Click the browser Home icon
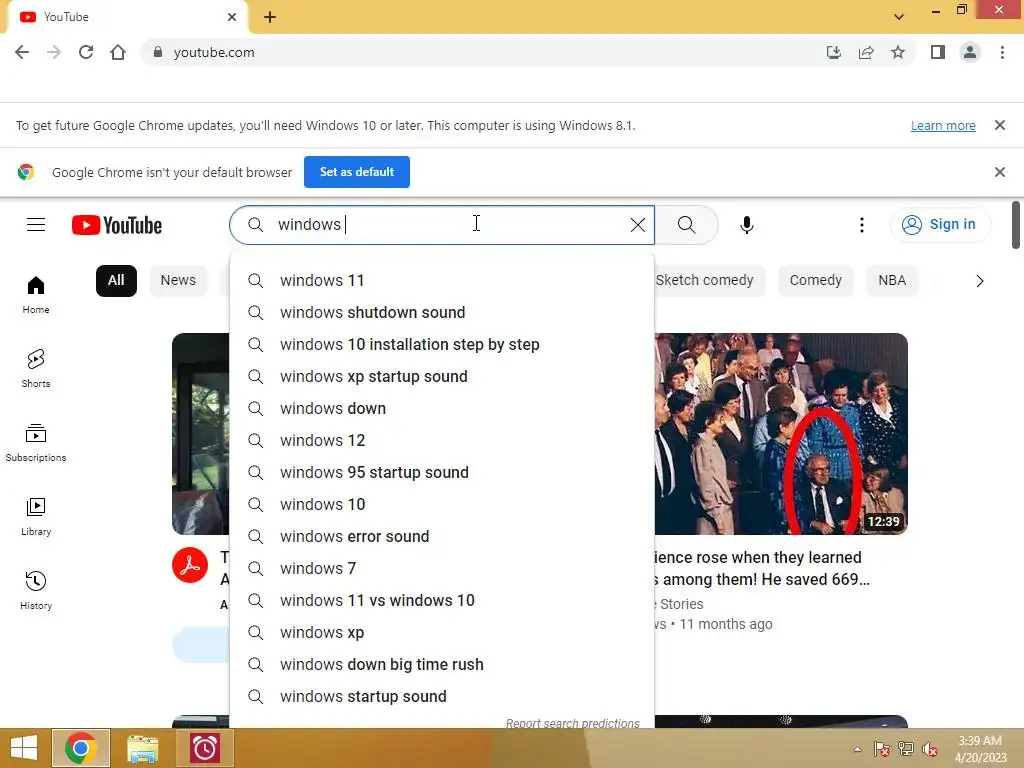The width and height of the screenshot is (1024, 768). tap(118, 52)
